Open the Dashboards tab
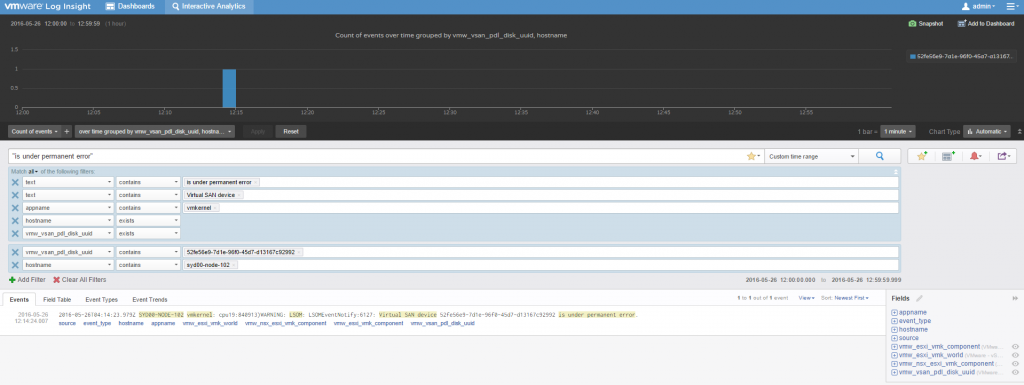The image size is (1024, 385). point(131,7)
